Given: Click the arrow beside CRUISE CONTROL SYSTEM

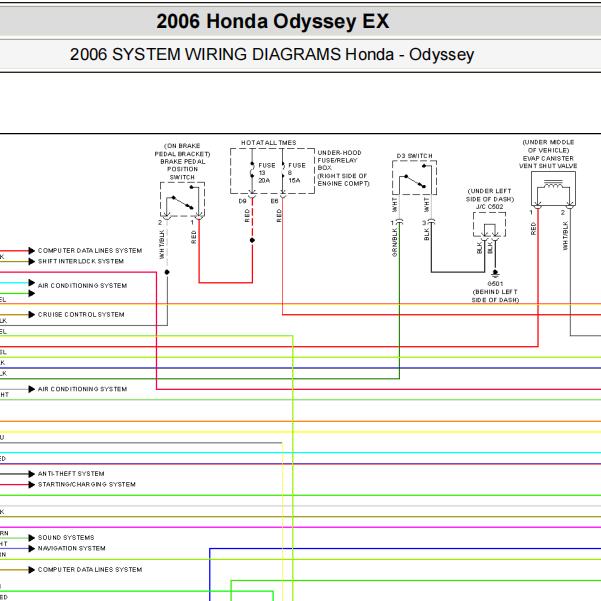Looking at the screenshot, I should 32,315.
